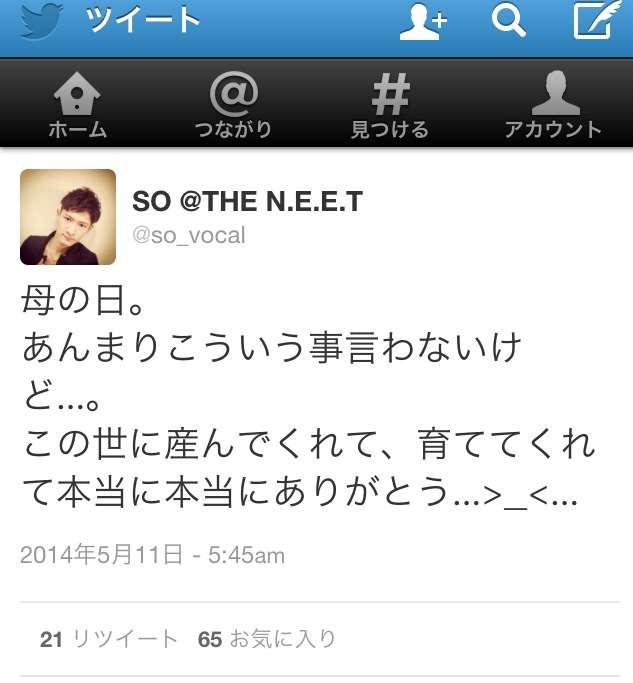This screenshot has height=683, width=633.
Task: Open the アカウント tab label
Action: click(553, 129)
